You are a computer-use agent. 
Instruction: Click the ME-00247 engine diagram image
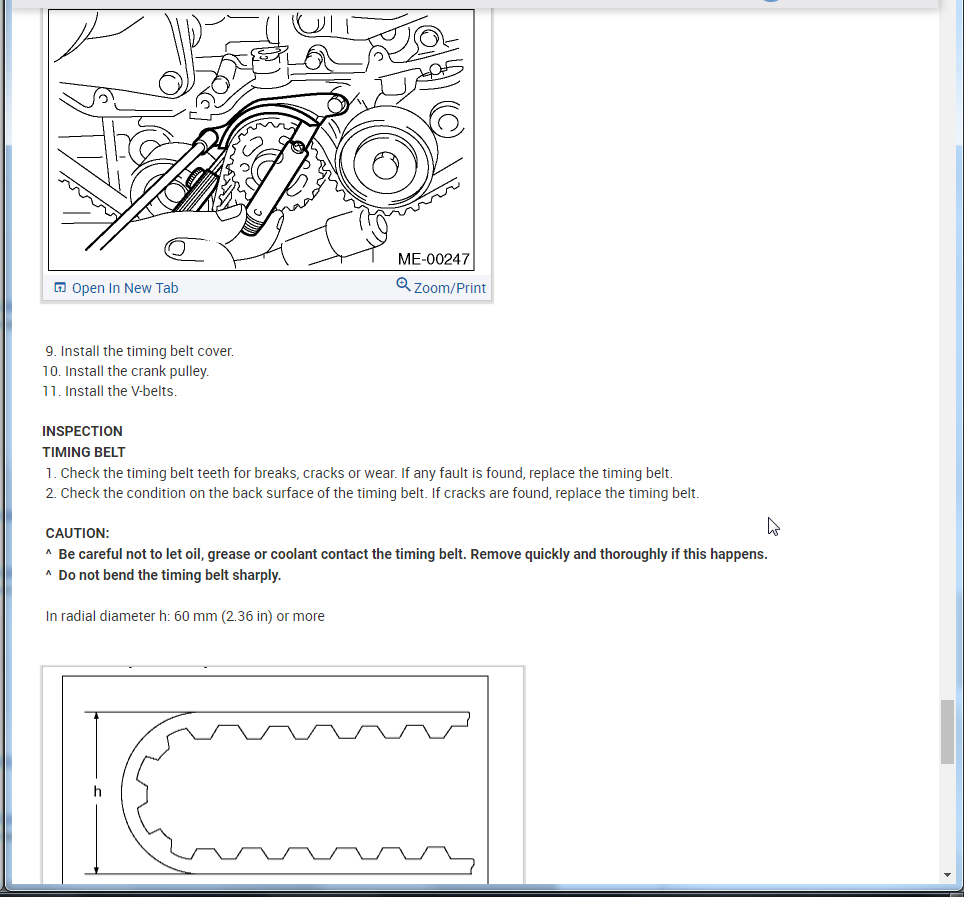coord(261,140)
